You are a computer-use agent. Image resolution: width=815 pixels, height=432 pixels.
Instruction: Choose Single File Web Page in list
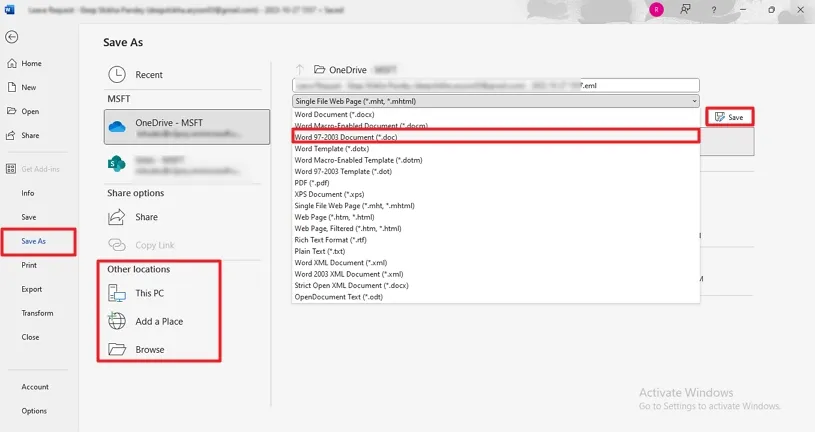(x=496, y=206)
